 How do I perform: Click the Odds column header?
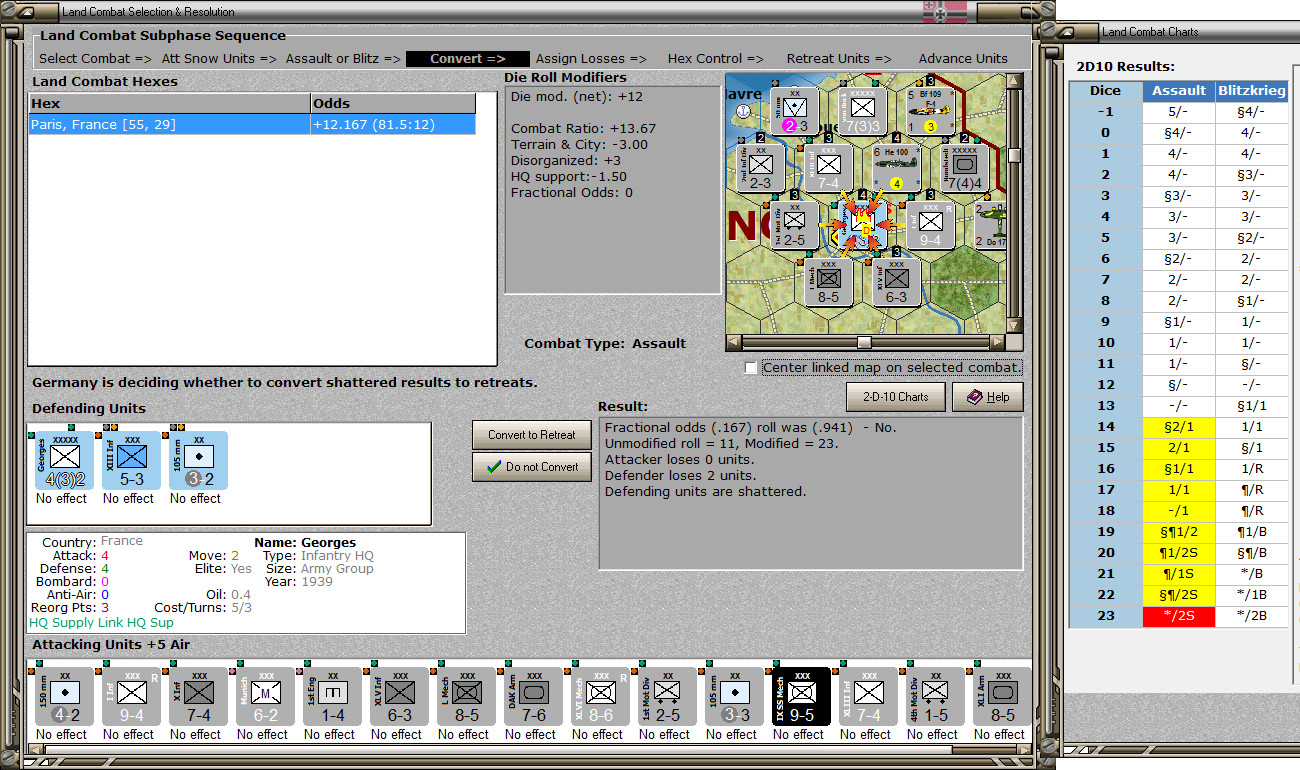click(x=393, y=104)
